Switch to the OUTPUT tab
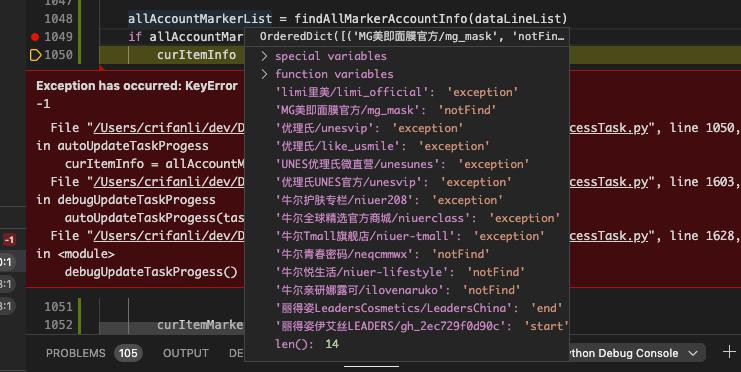This screenshot has width=741, height=372. coord(185,354)
